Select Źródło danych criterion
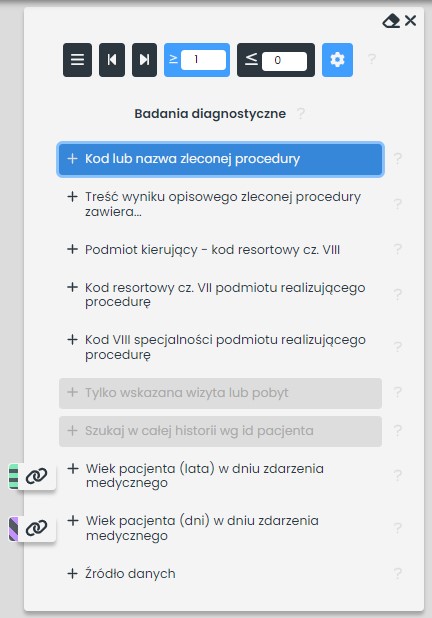 pyautogui.click(x=220, y=573)
